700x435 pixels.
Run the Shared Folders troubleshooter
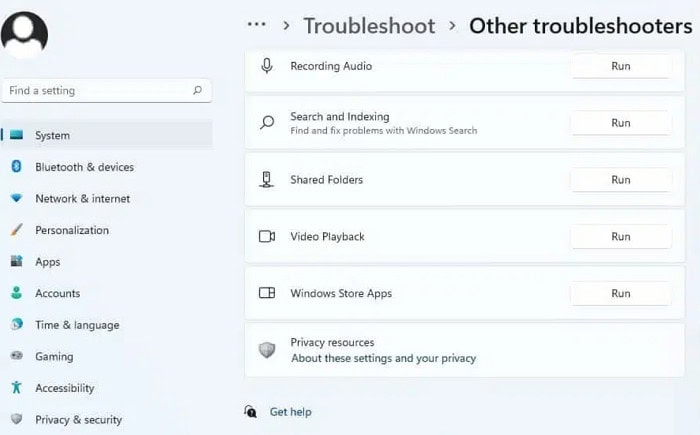pos(621,180)
